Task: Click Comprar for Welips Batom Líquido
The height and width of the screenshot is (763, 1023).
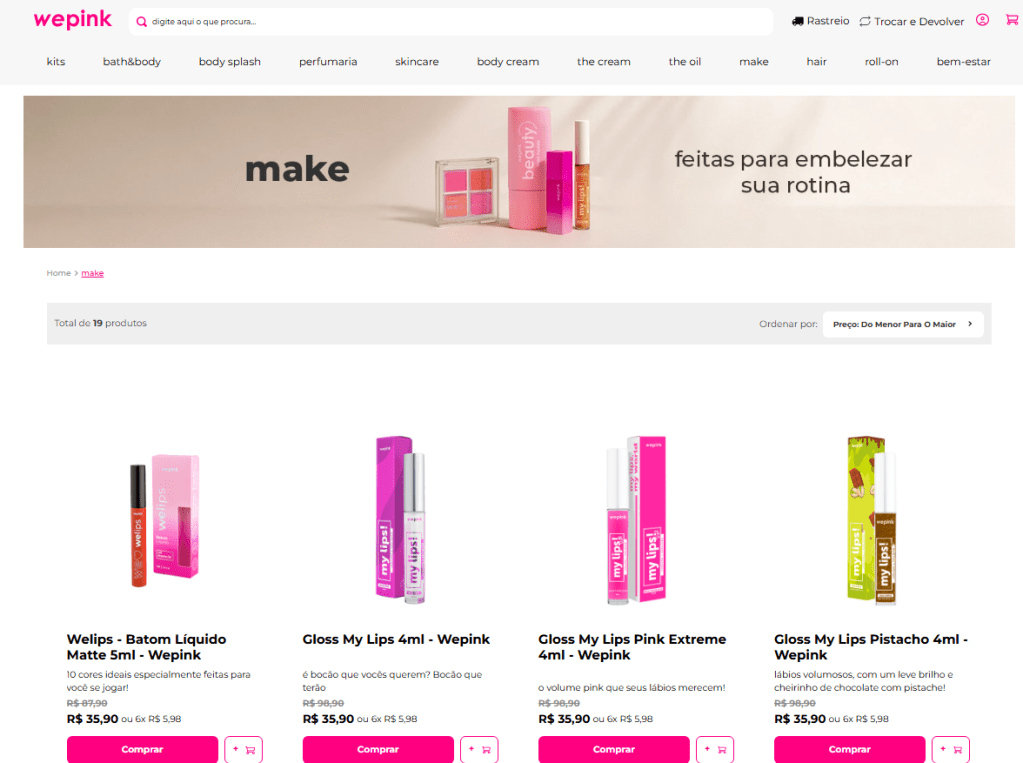Action: pos(142,749)
